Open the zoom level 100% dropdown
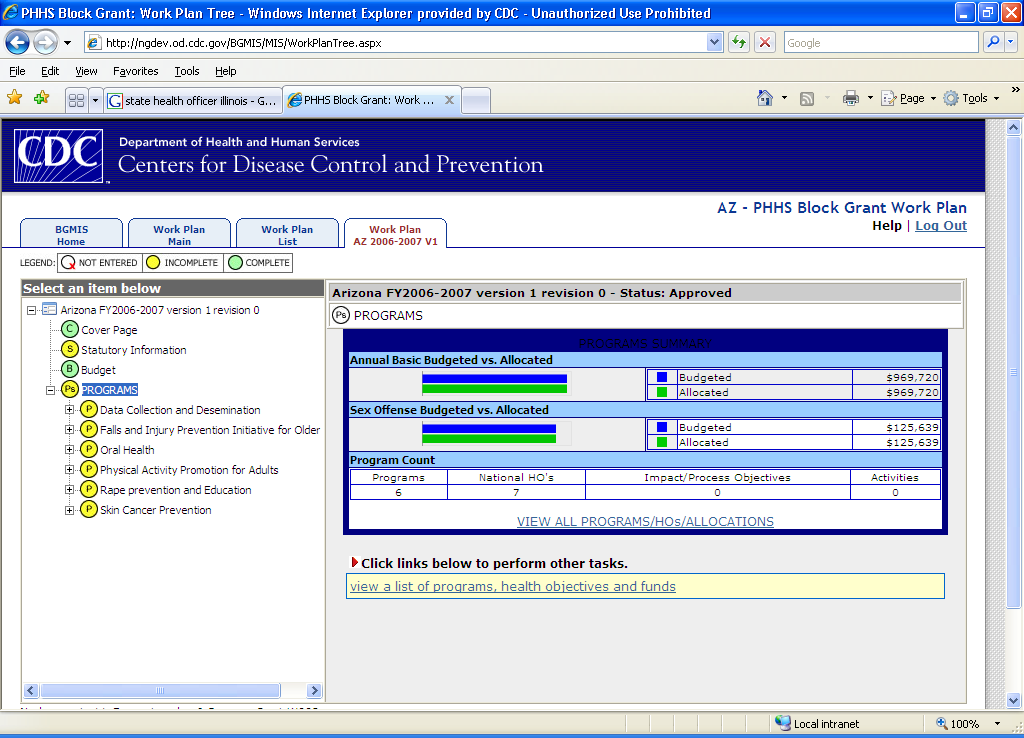 point(997,724)
